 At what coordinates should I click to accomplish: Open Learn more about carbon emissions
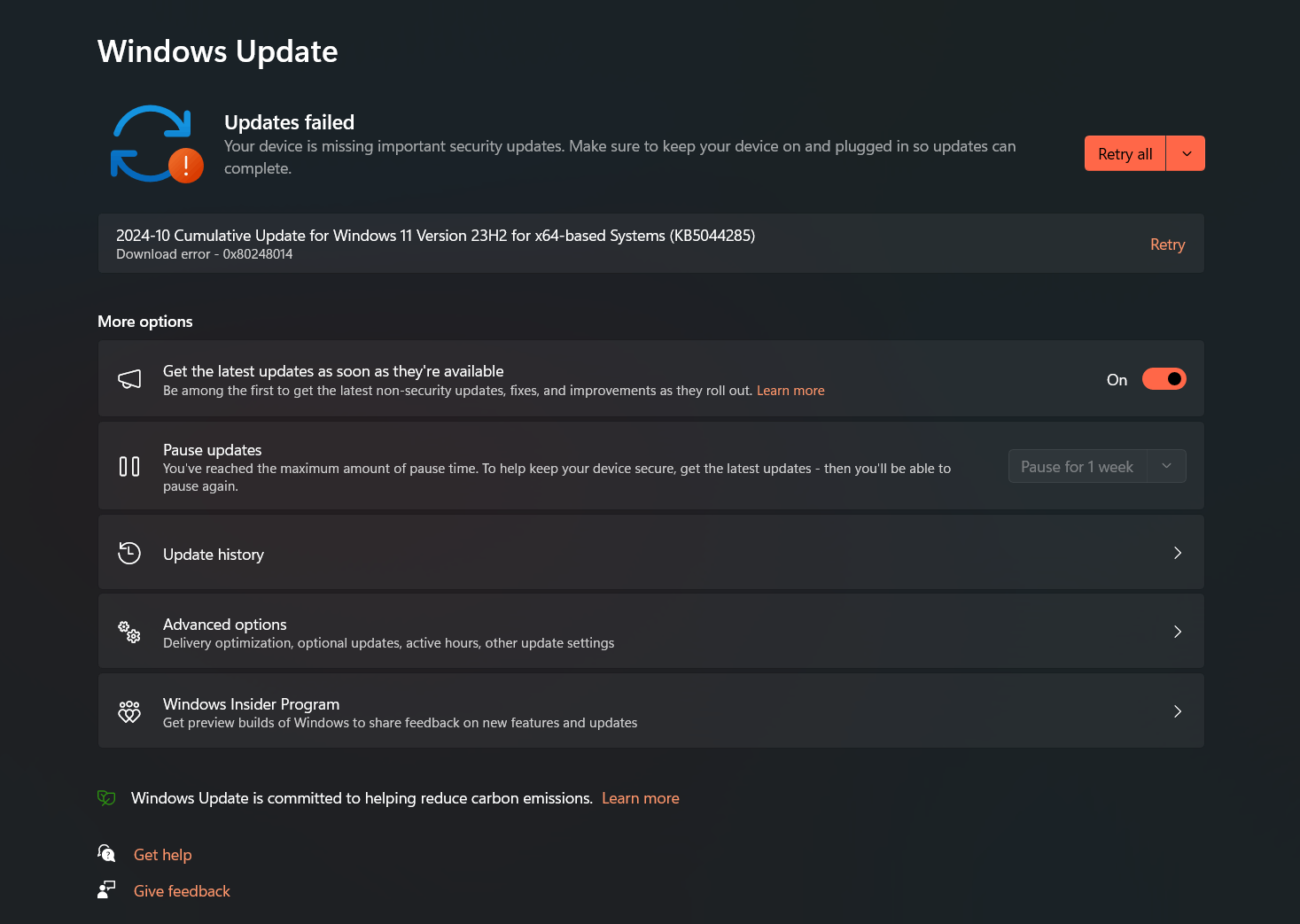pos(641,798)
